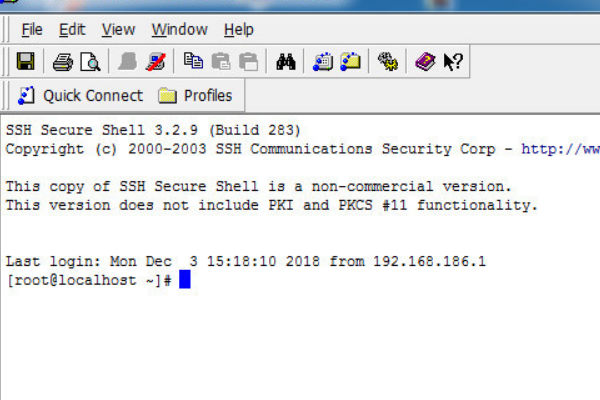Click the Paste icon right of Copy
The image size is (600, 400).
(x=221, y=62)
